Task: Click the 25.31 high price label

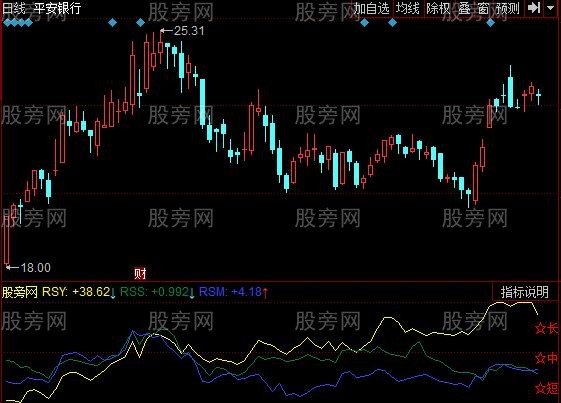Action: (x=189, y=31)
